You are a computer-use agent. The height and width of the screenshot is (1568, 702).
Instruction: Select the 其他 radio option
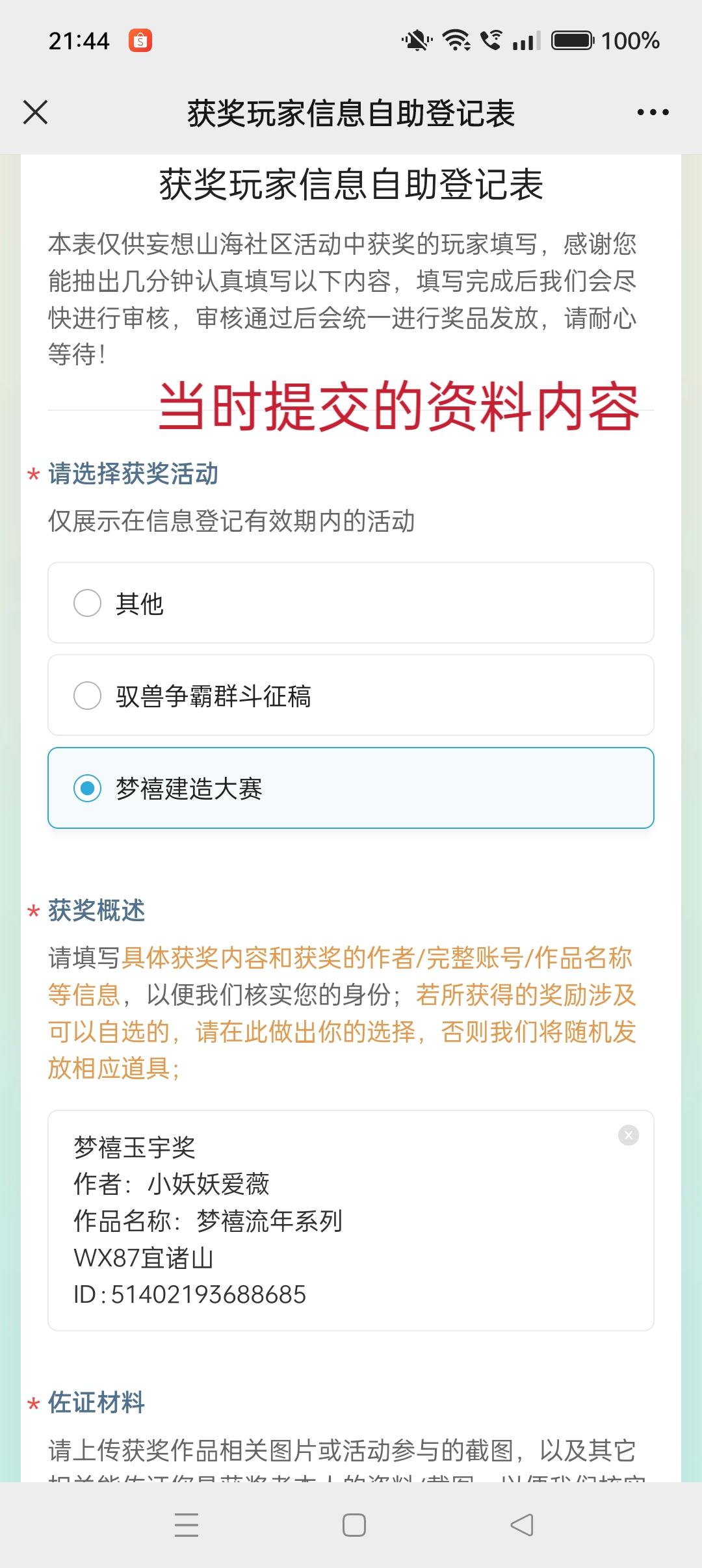coord(351,603)
